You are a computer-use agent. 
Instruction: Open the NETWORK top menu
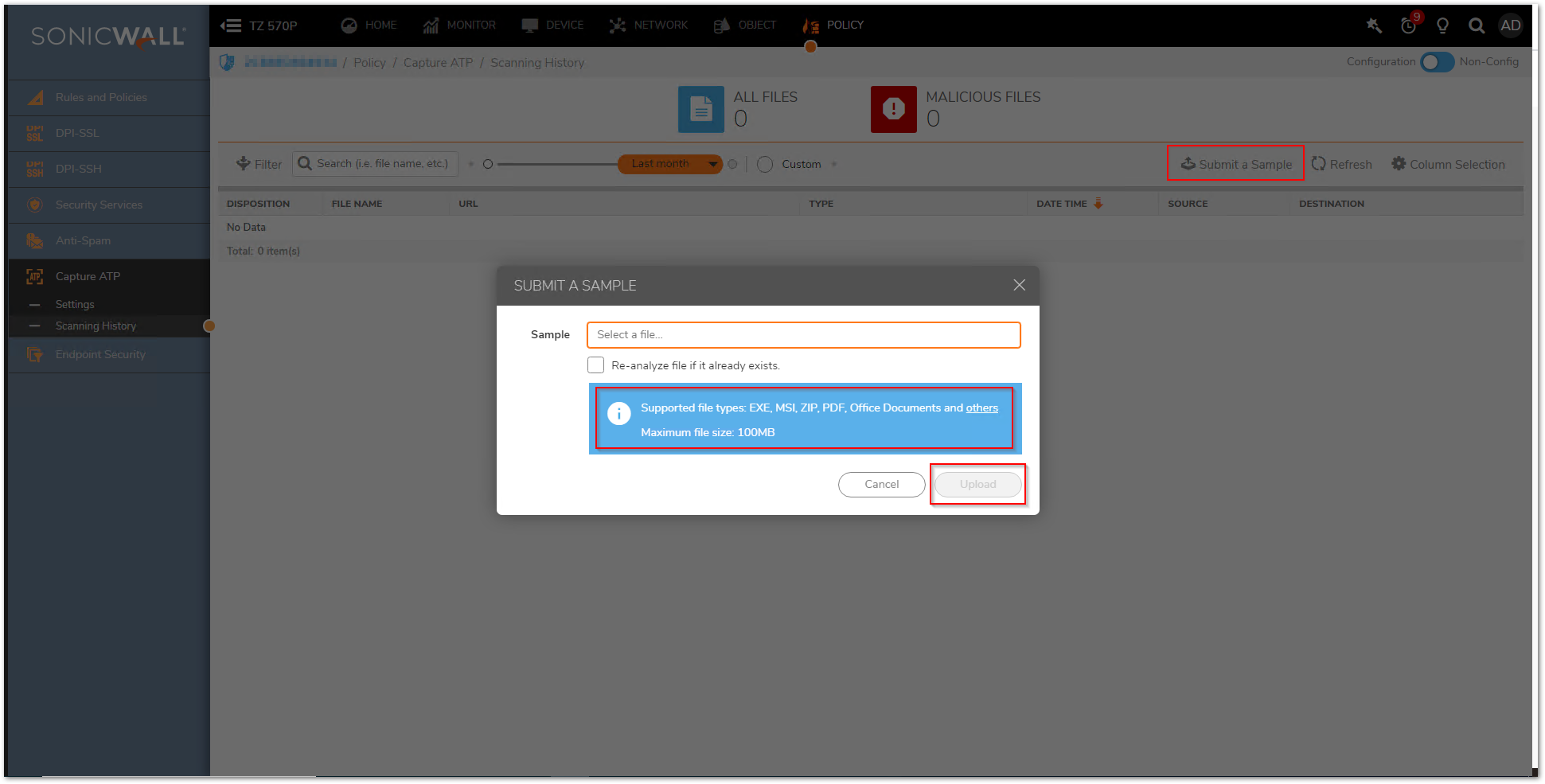point(649,25)
